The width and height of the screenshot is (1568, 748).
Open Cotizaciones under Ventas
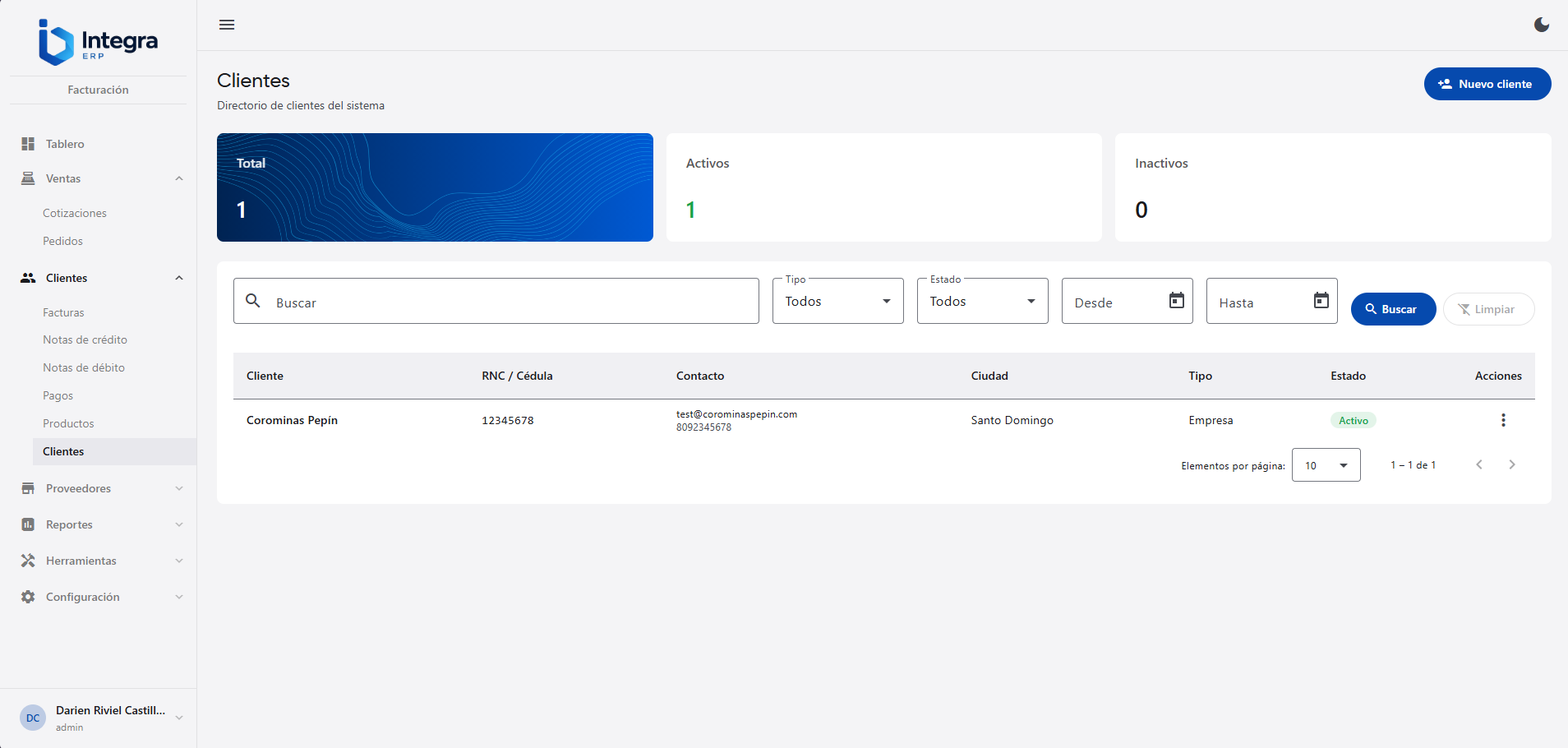(x=75, y=213)
